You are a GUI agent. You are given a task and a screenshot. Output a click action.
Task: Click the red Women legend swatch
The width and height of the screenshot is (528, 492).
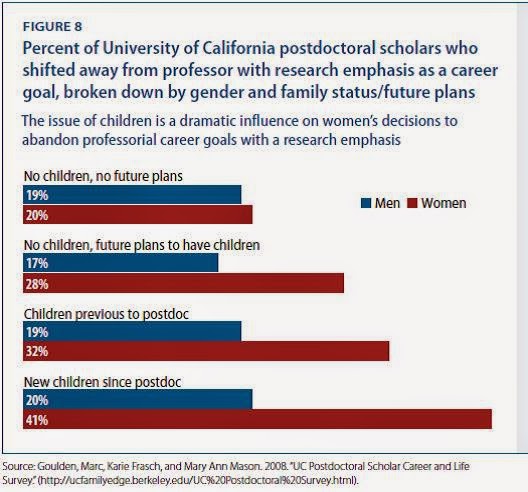pos(412,203)
